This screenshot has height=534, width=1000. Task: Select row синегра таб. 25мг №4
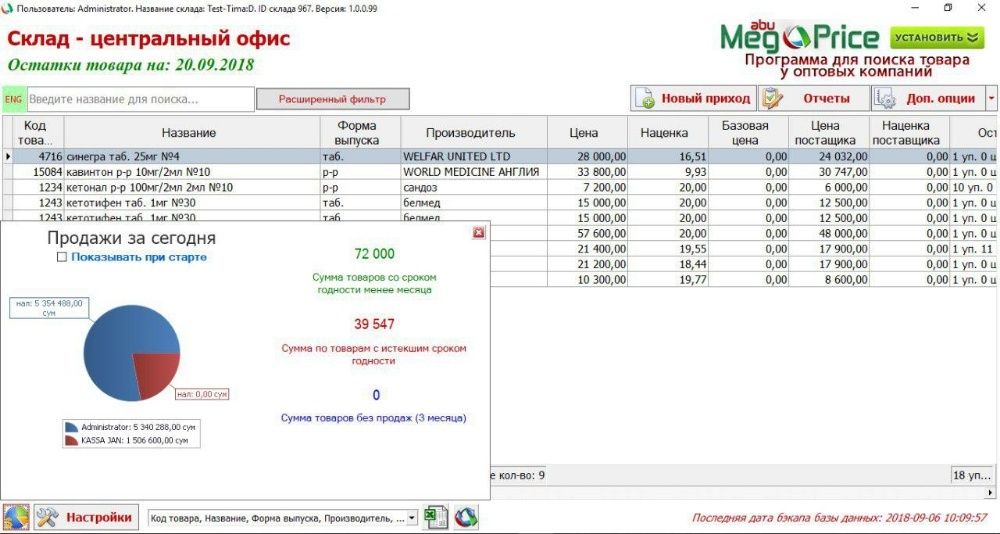tap(501, 156)
